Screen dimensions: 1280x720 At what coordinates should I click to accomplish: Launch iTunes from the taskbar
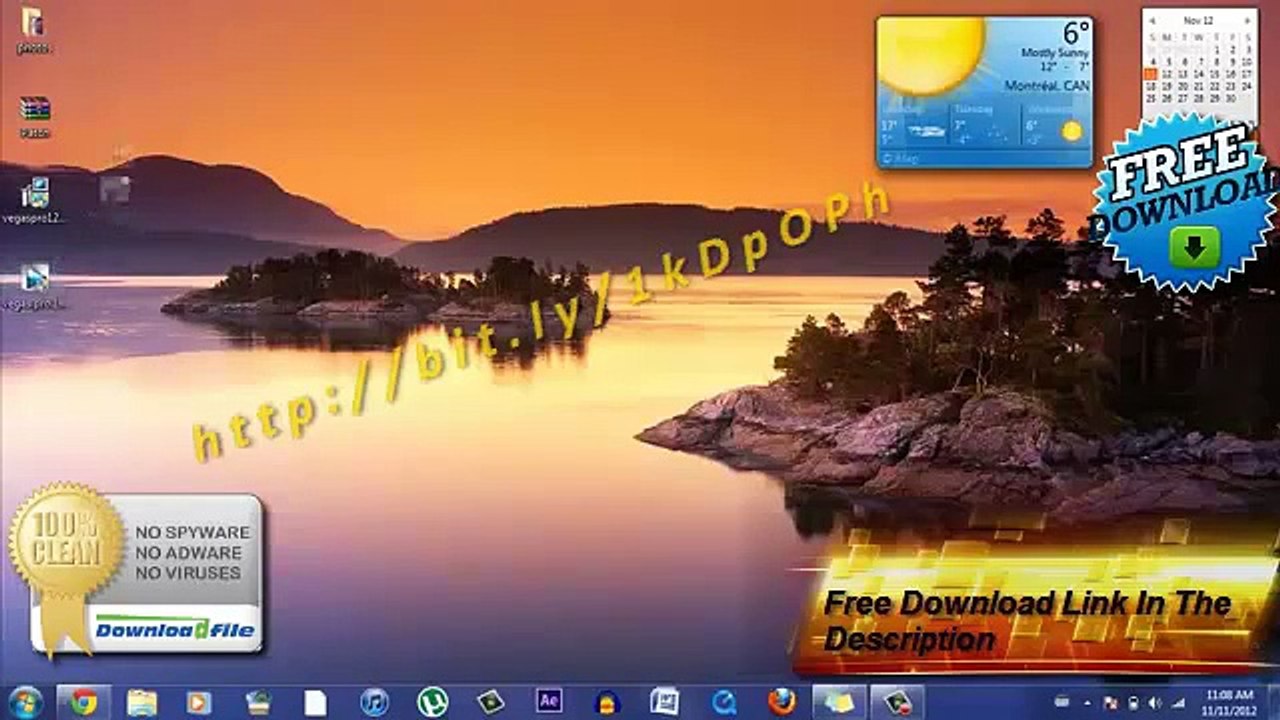[x=374, y=703]
